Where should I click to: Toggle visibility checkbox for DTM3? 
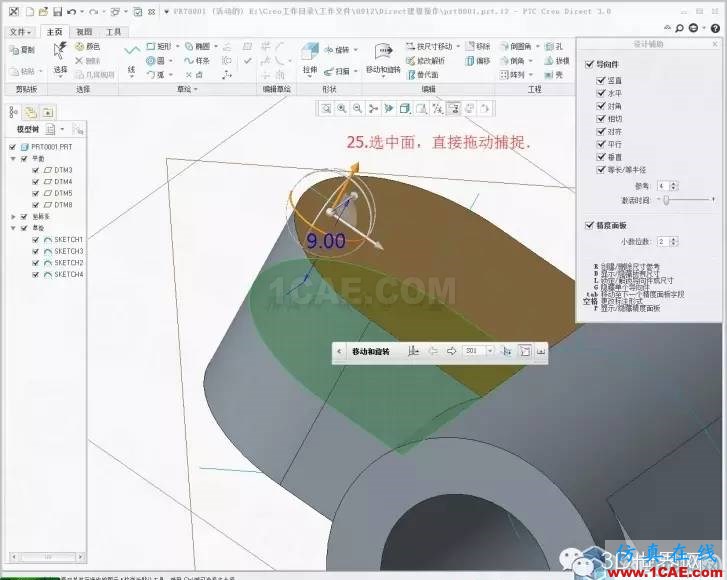coord(35,170)
